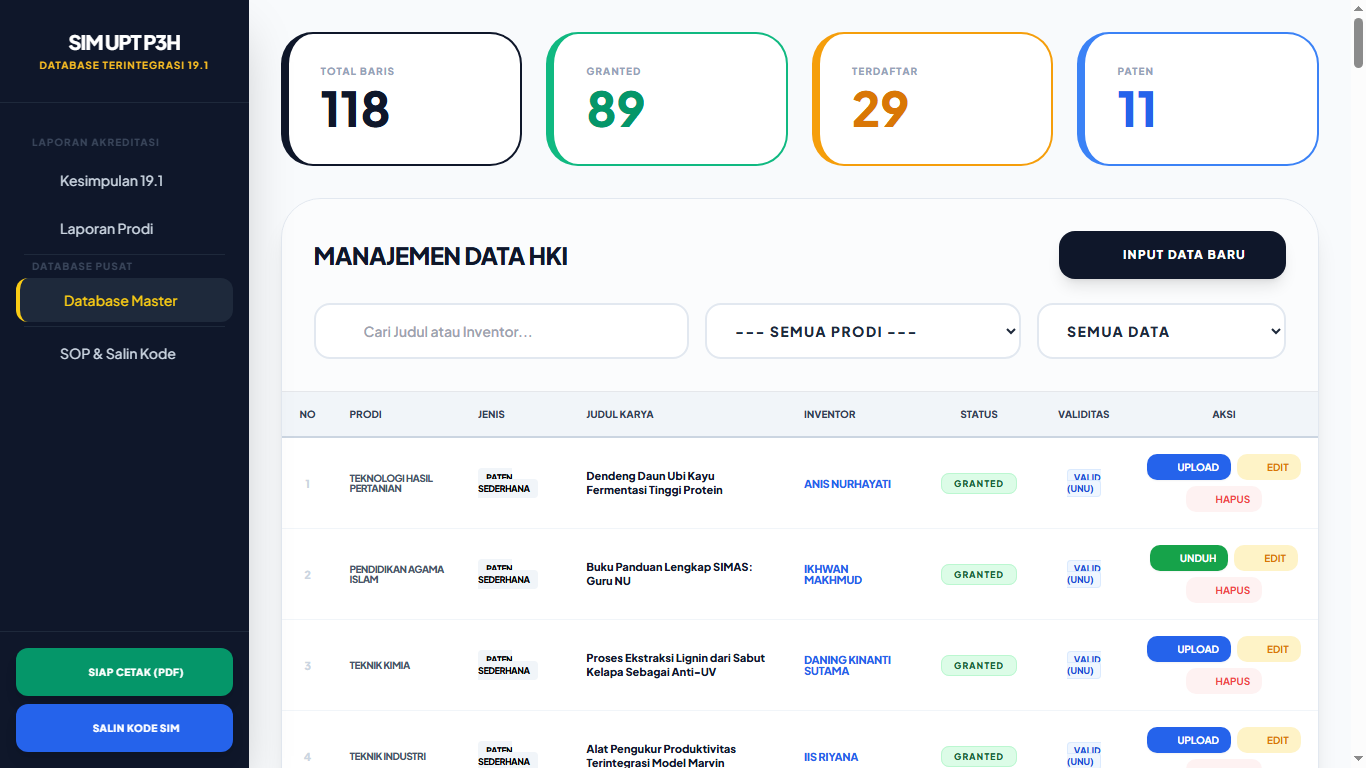Upload file for Daning Kinanti Sutama row
Viewport: 1366px width, 768px height.
click(1189, 649)
